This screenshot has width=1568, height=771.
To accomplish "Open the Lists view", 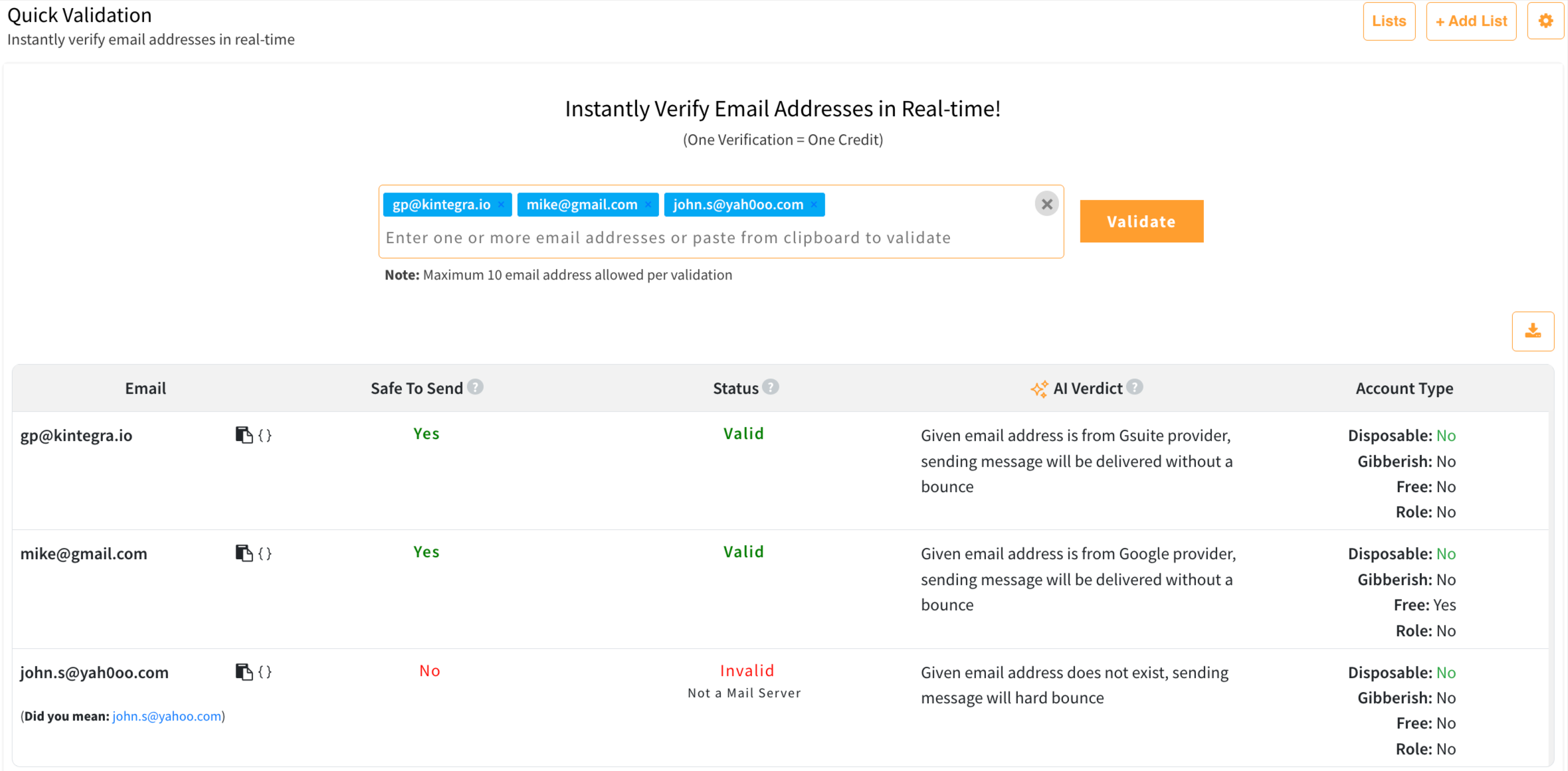I will coord(1389,21).
